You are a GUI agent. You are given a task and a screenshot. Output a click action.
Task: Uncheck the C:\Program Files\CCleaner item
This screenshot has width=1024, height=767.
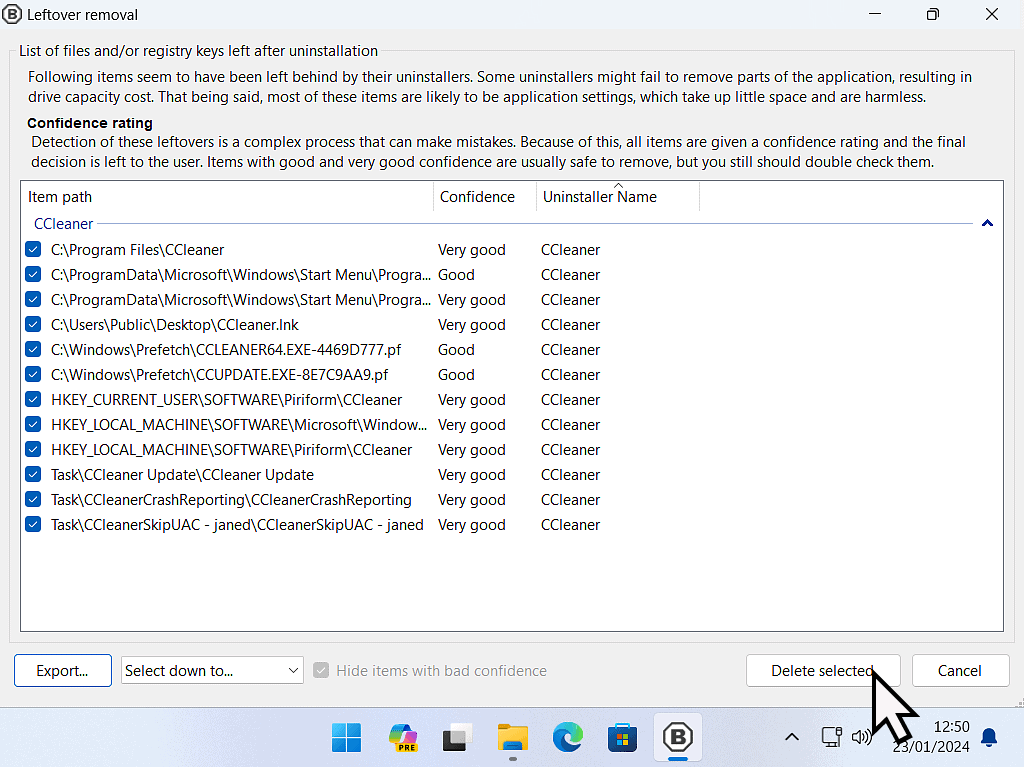[33, 250]
